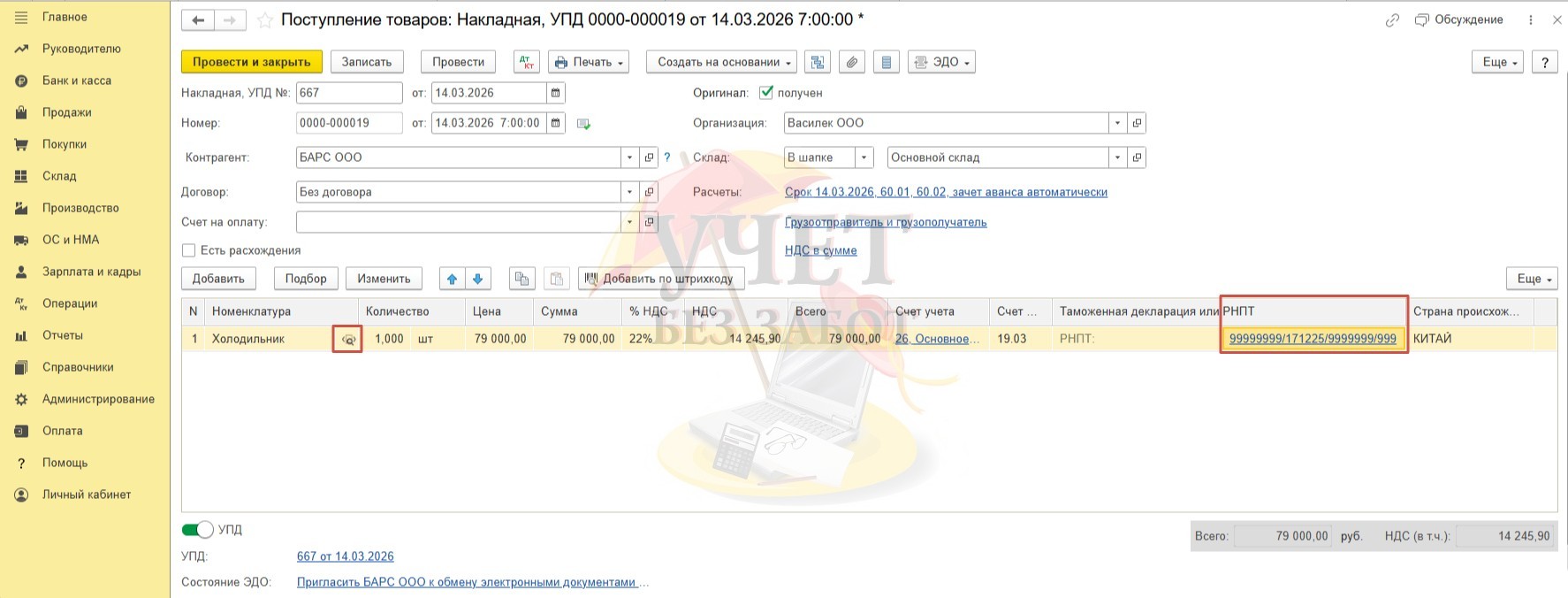Open the document structure icon next to Создать на основании

coord(818,62)
